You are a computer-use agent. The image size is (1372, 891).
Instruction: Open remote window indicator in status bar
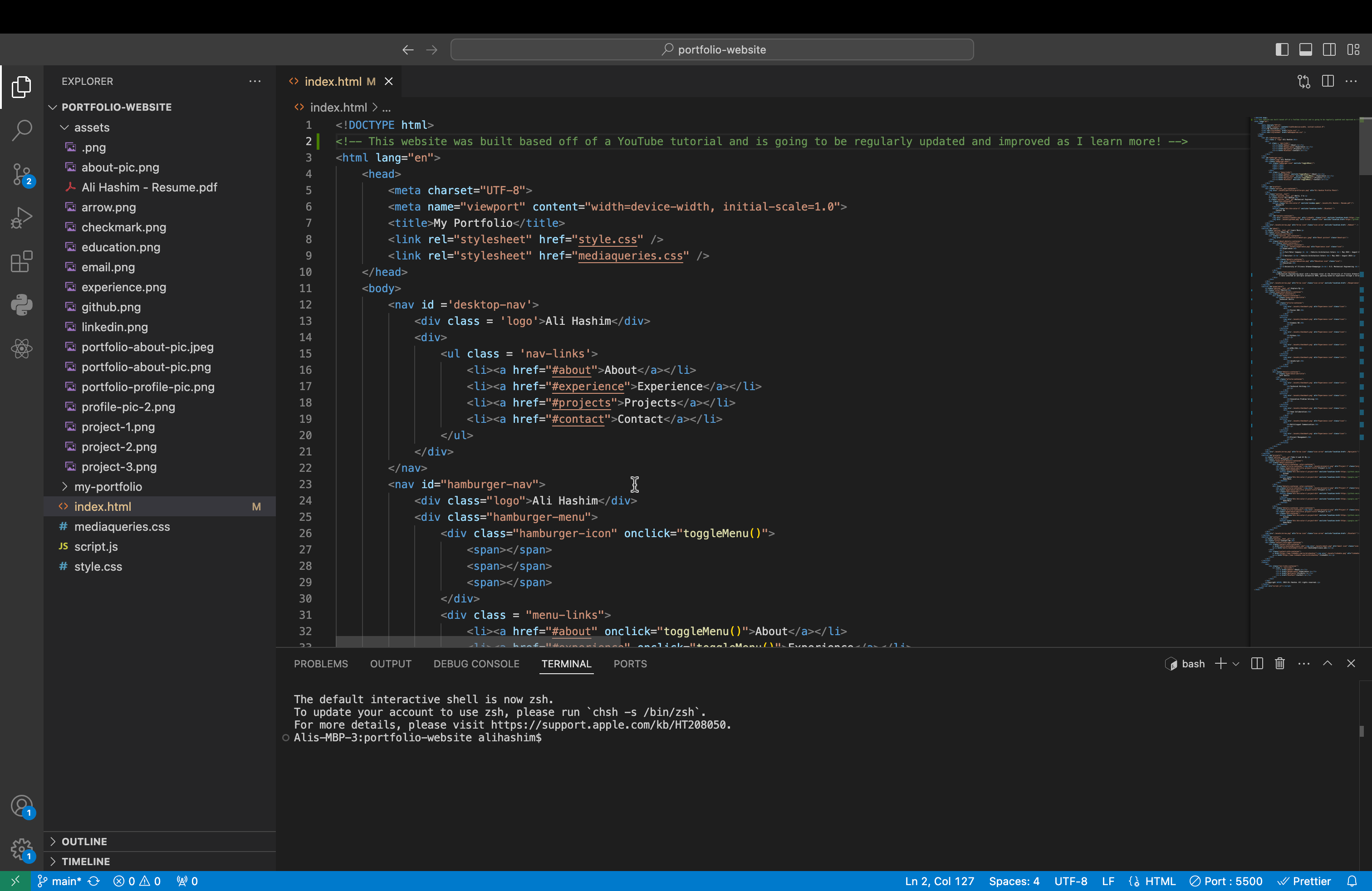(15, 881)
